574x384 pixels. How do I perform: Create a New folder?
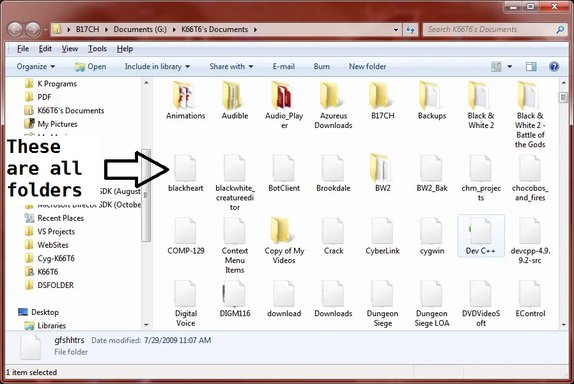(367, 67)
